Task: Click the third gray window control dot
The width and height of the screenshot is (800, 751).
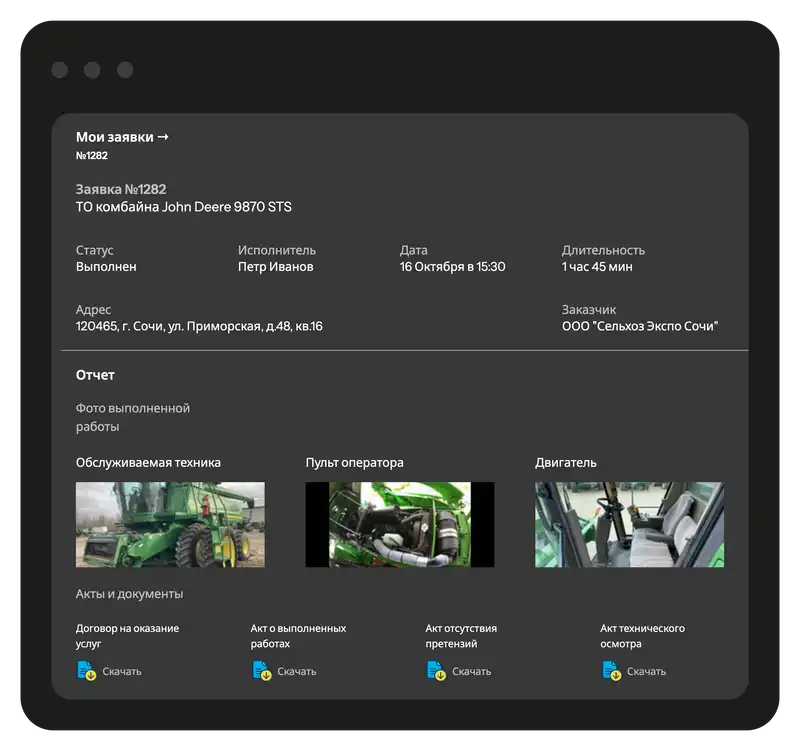Action: tap(125, 70)
